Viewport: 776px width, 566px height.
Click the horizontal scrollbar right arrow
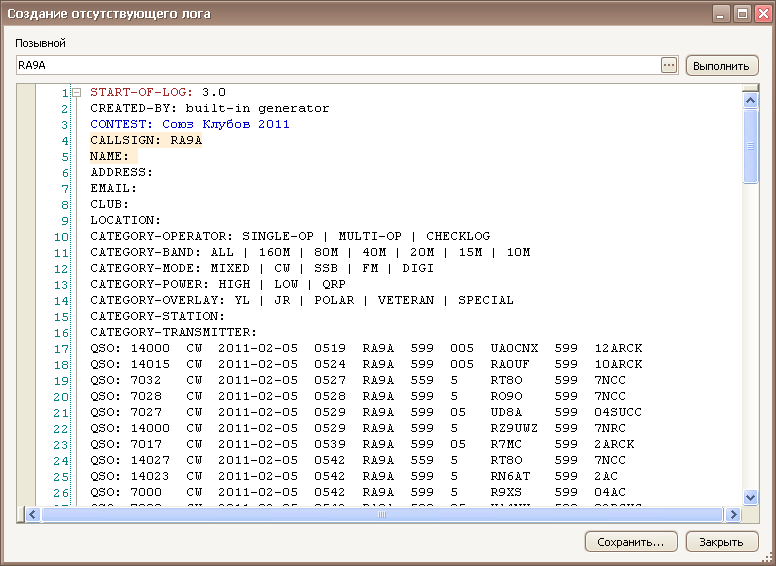point(733,514)
